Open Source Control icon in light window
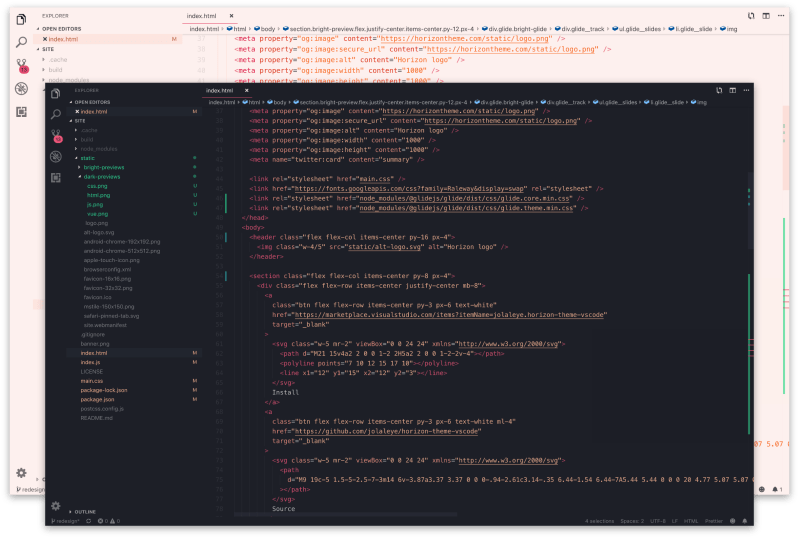Viewport: 799px width, 538px height. point(22,65)
